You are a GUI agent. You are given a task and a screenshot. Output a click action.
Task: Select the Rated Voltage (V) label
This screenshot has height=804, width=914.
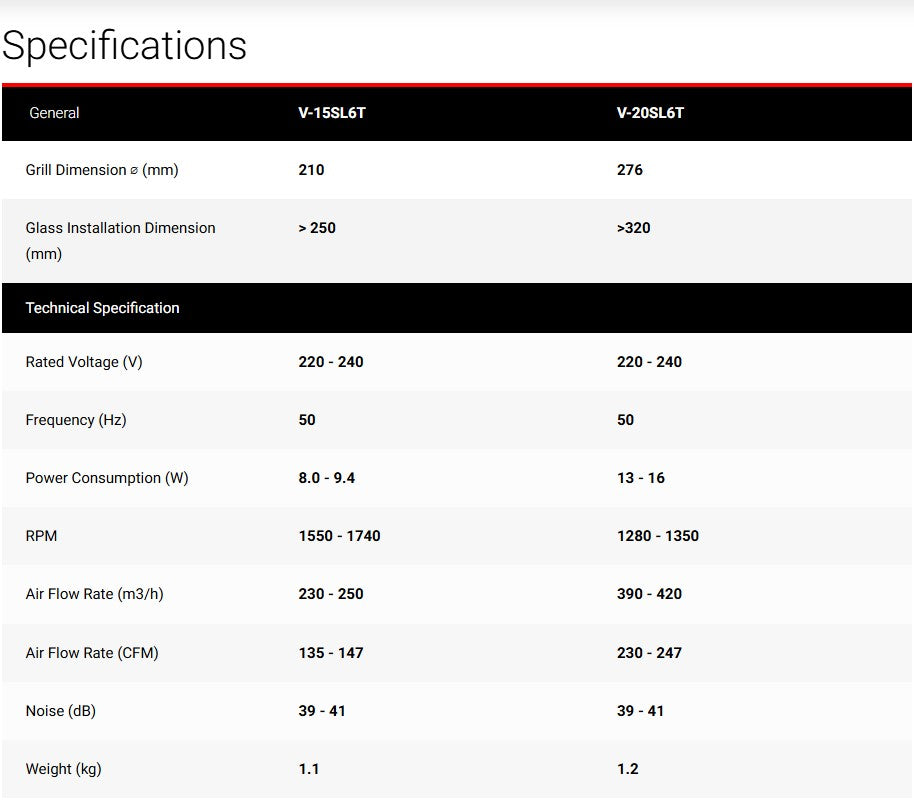click(x=84, y=362)
